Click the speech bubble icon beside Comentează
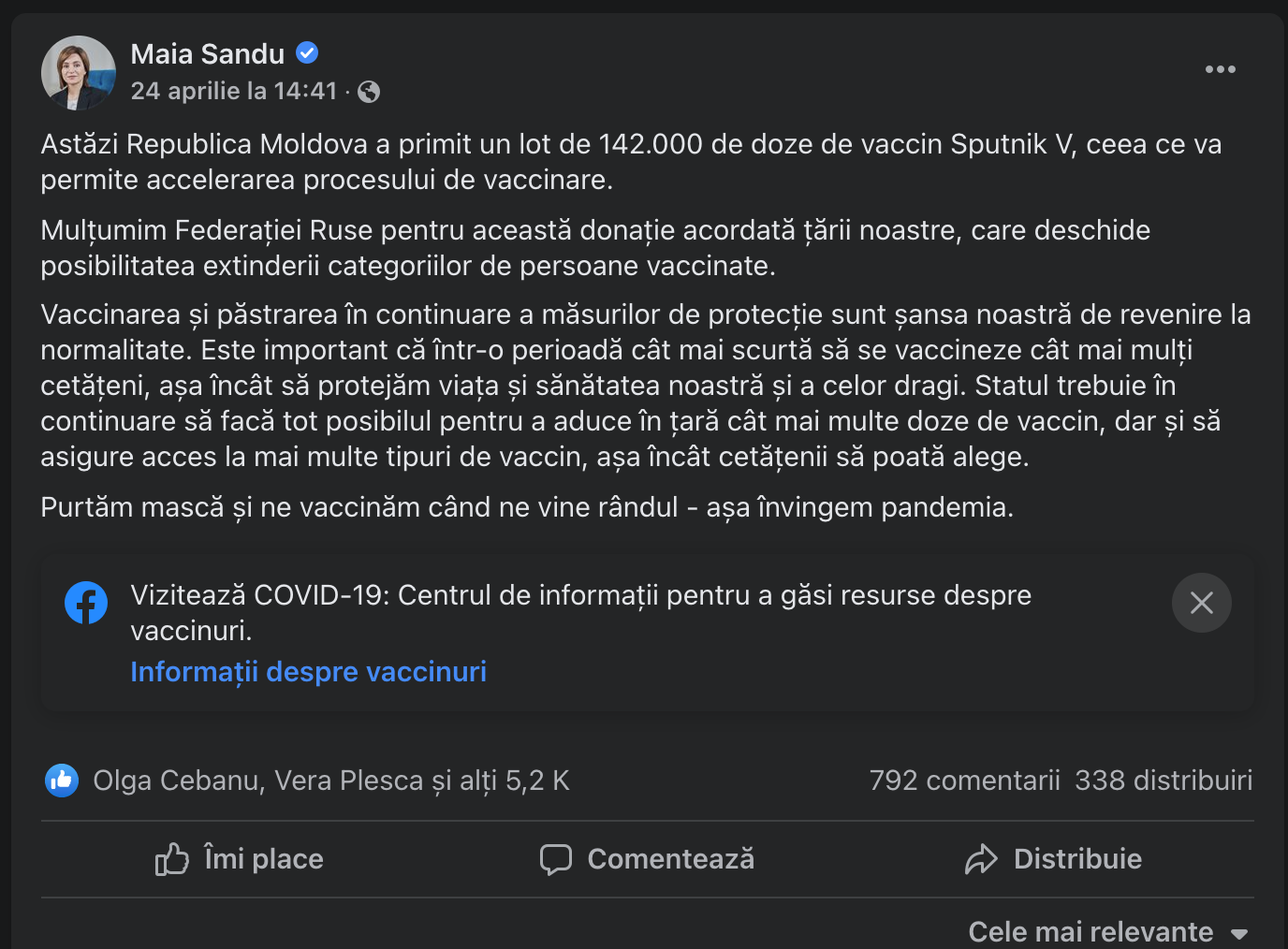Screen dimensions: 1288x949 (556, 859)
